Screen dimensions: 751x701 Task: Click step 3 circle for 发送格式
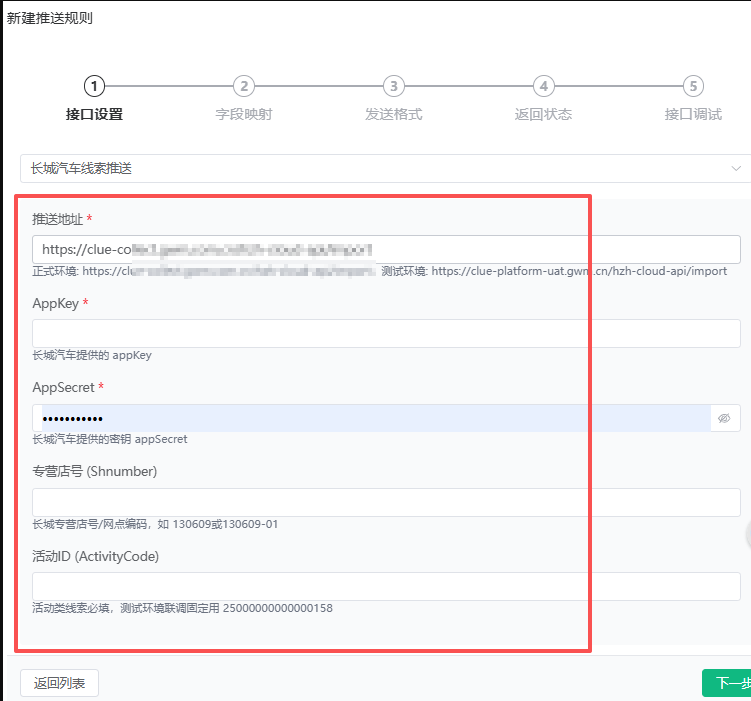tap(394, 86)
